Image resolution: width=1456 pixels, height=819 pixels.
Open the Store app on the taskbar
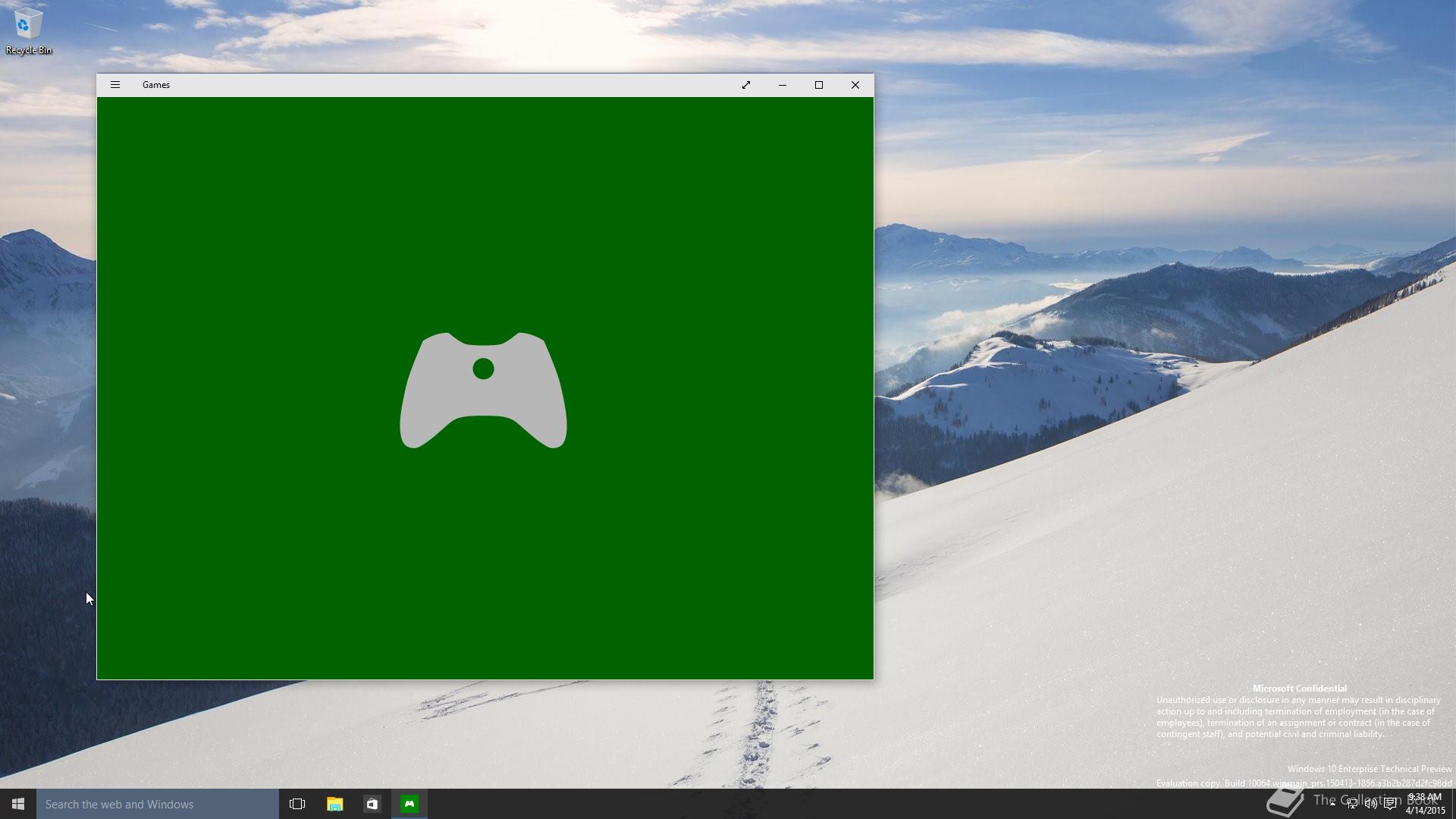(372, 804)
